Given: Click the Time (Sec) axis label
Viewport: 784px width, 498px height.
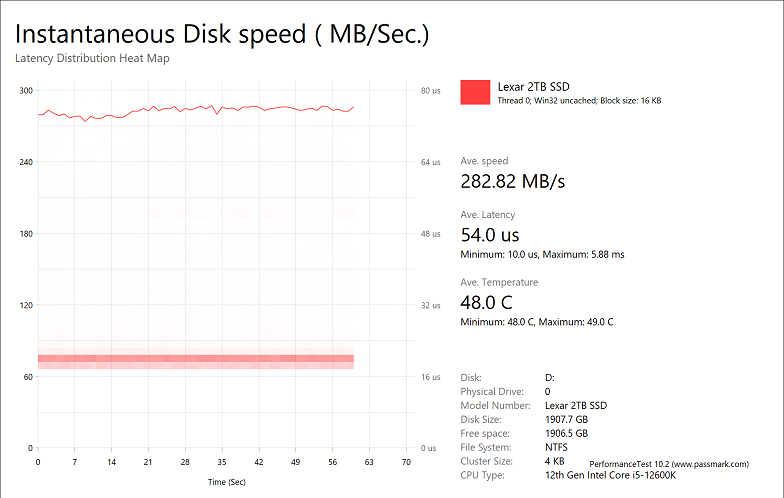Looking at the screenshot, I should (x=225, y=482).
